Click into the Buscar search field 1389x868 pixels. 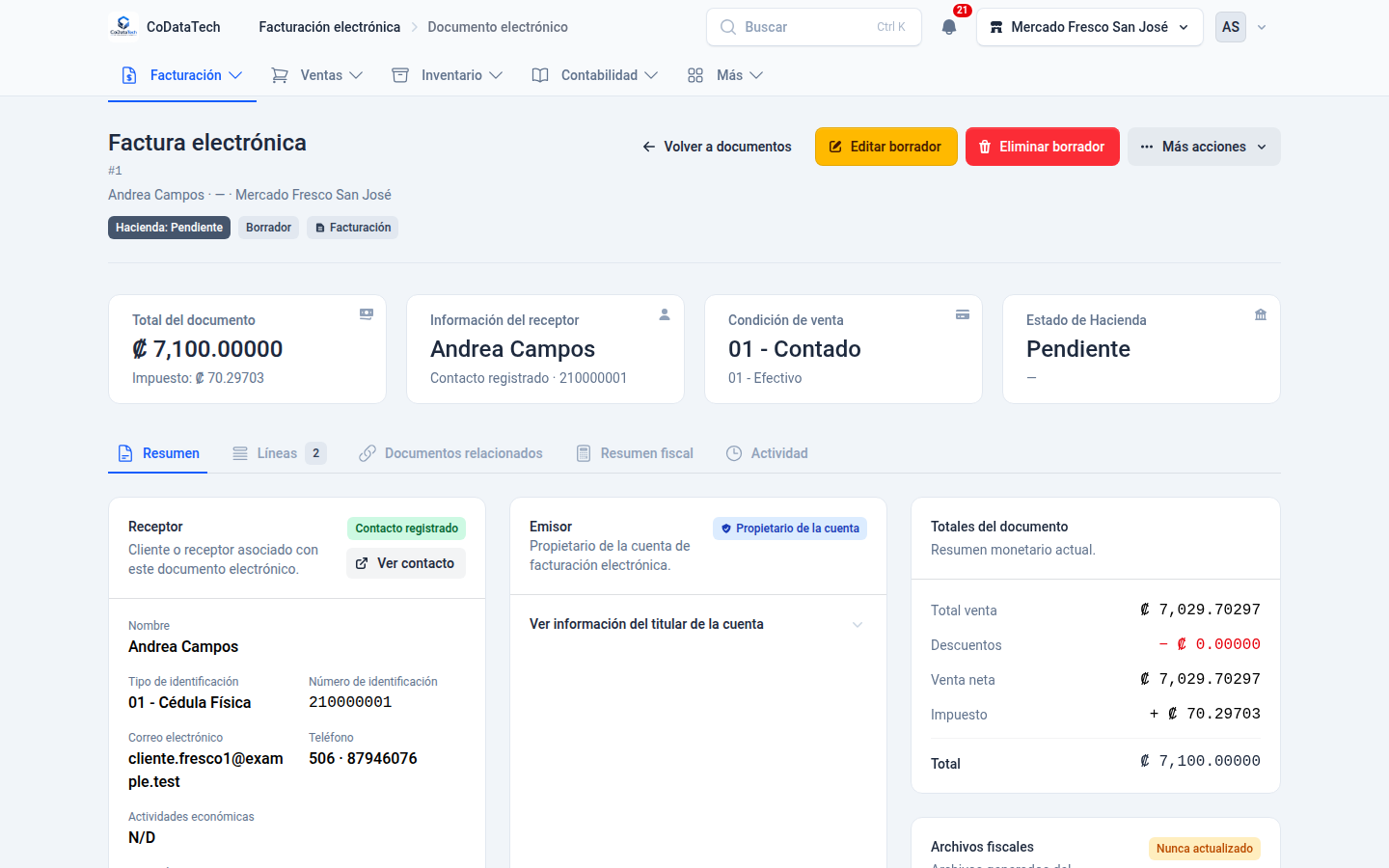pos(814,27)
